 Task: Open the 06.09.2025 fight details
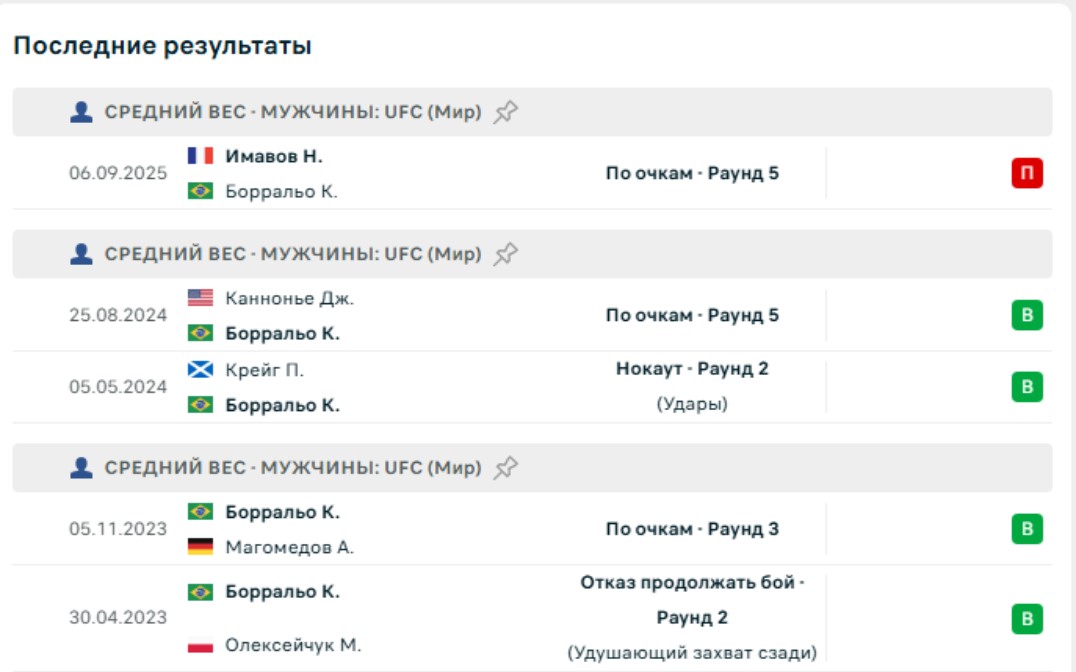(118, 174)
